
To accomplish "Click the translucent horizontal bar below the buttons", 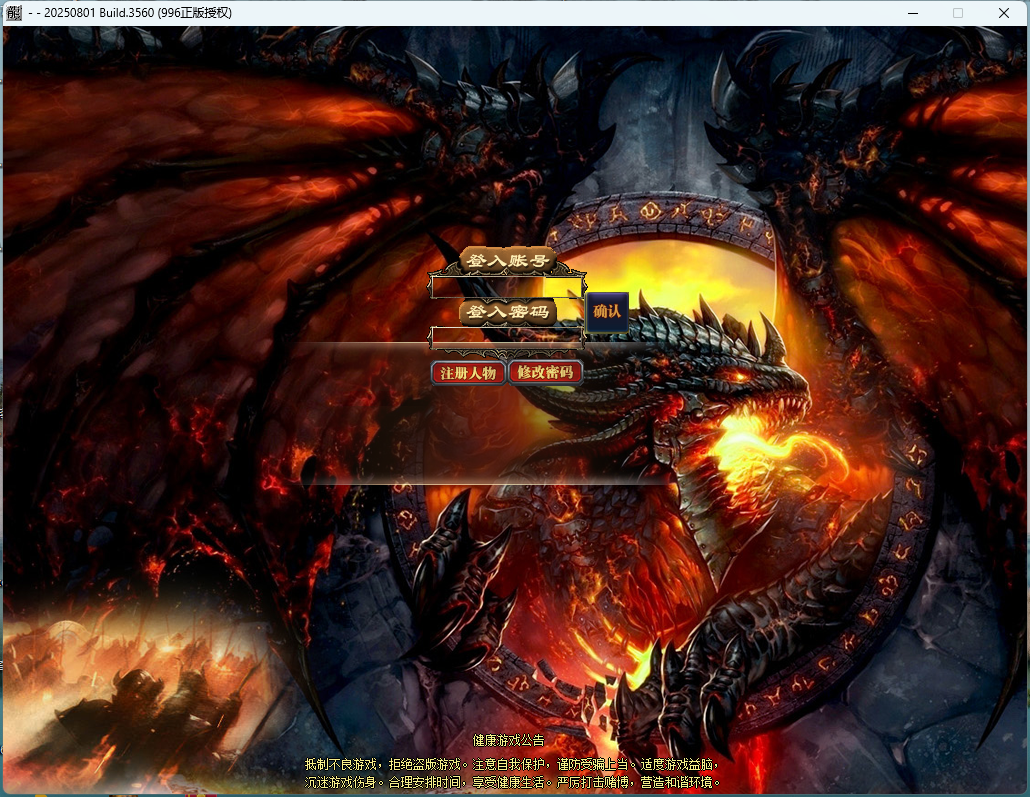I will [x=490, y=469].
